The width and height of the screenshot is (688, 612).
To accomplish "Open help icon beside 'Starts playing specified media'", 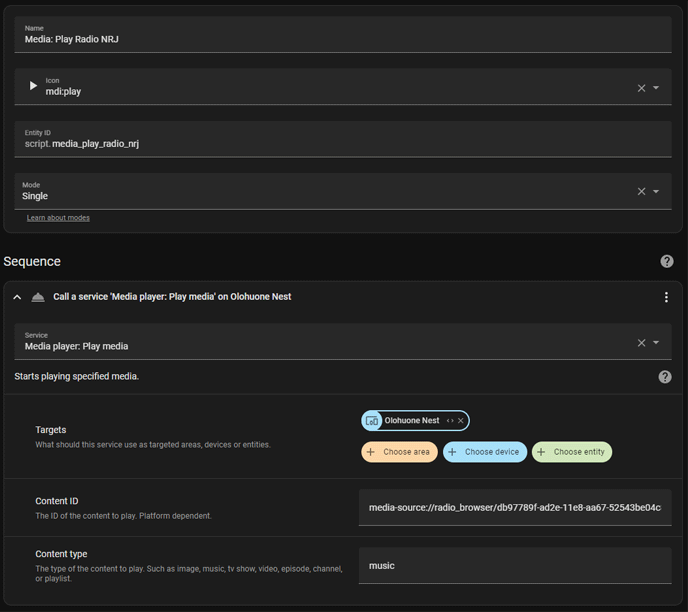I will point(665,377).
